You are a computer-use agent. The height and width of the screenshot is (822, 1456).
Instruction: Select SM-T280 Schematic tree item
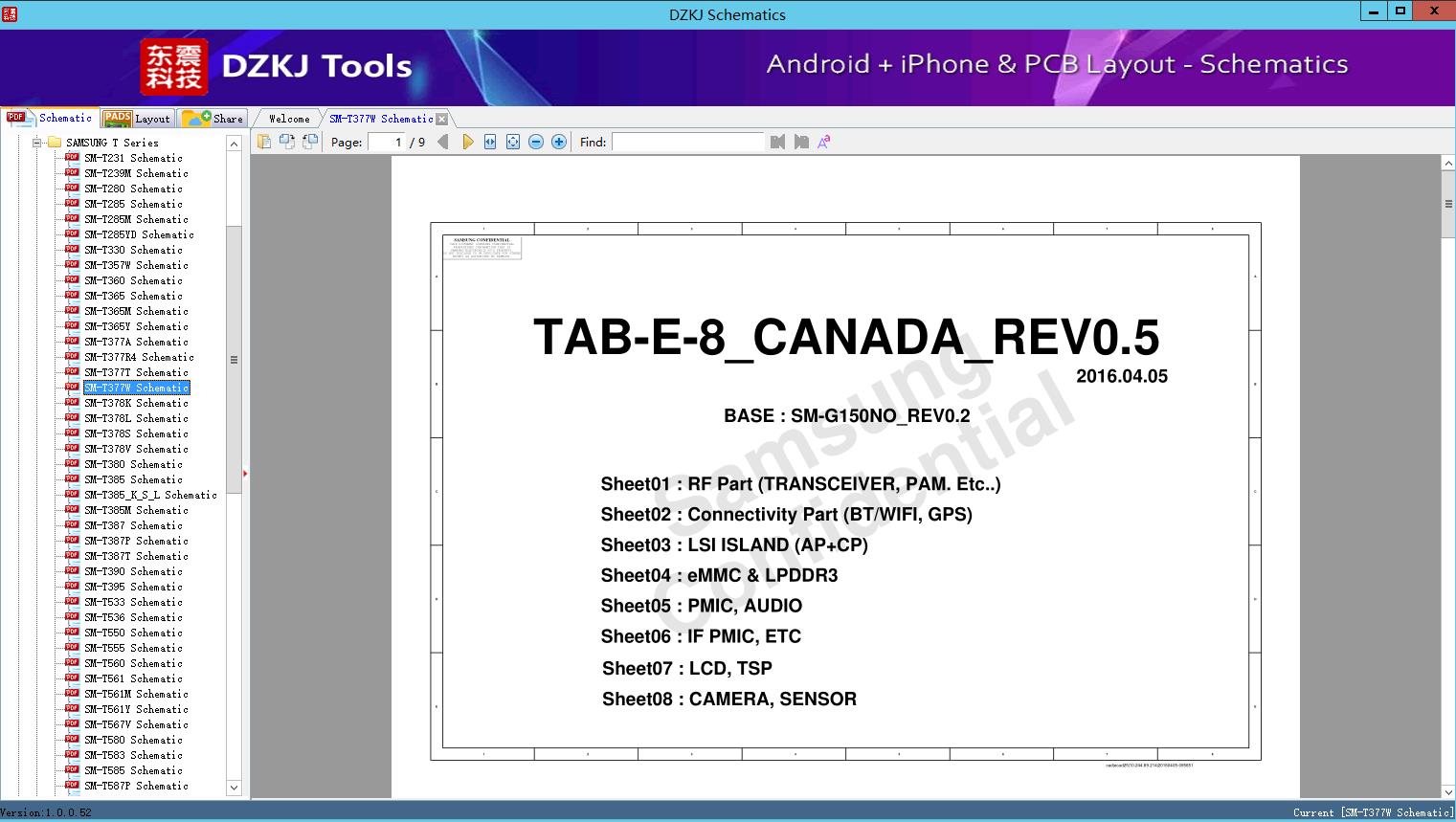133,189
